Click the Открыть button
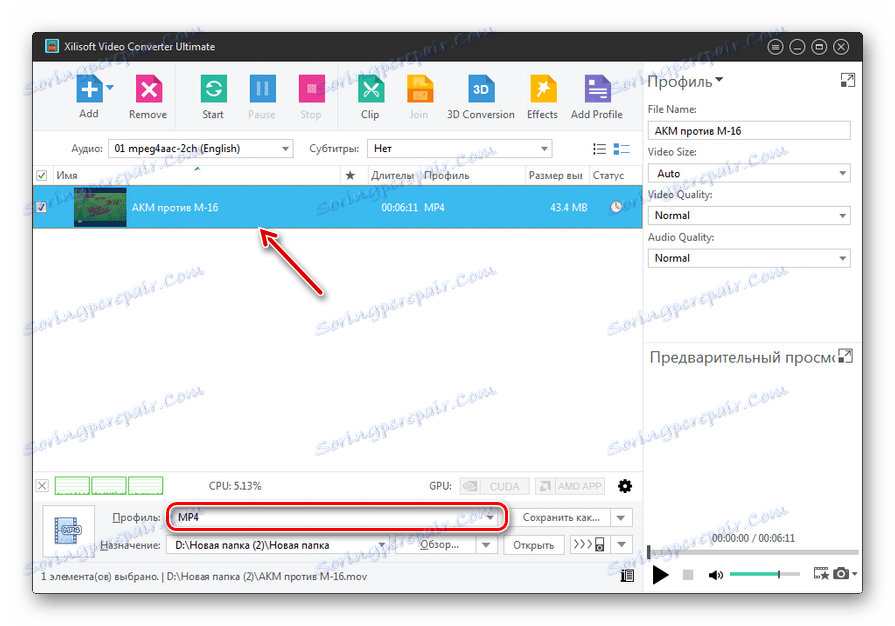The height and width of the screenshot is (626, 895). [534, 546]
